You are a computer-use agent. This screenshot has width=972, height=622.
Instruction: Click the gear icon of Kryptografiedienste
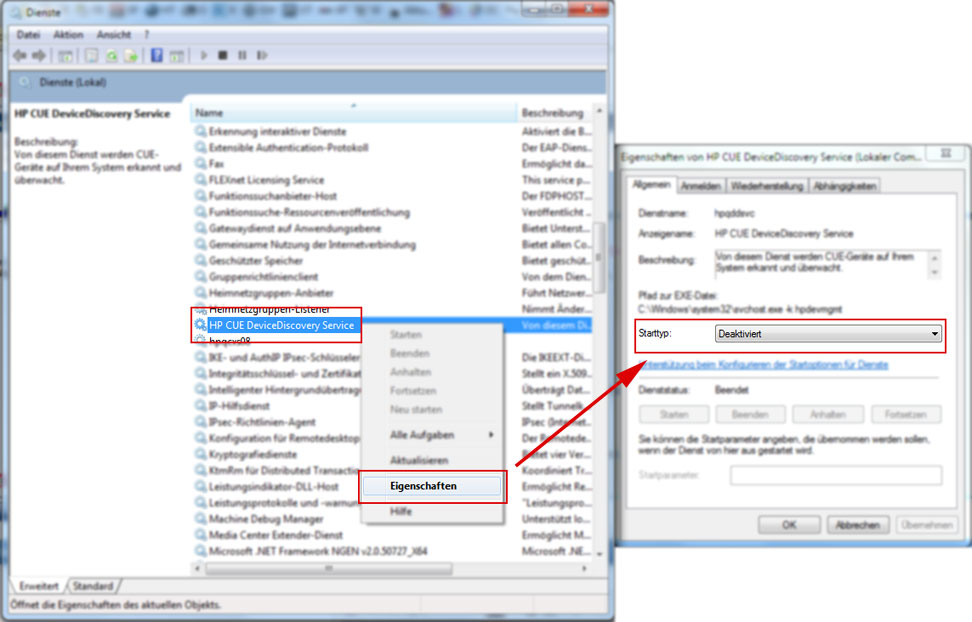pos(200,453)
